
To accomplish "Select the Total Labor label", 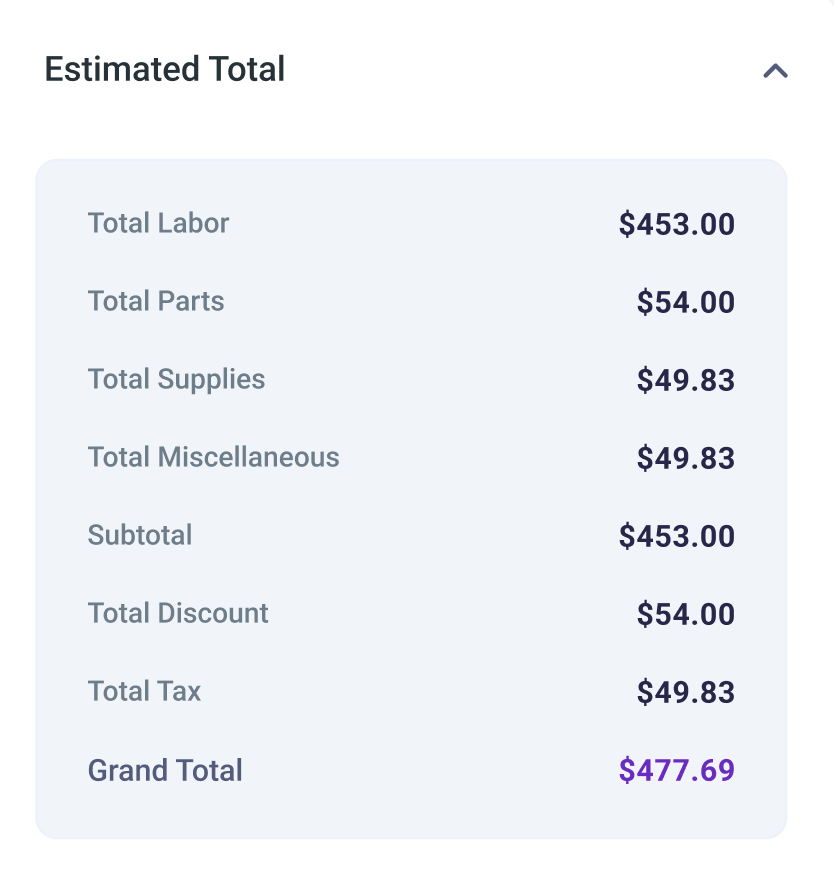I will tap(158, 223).
